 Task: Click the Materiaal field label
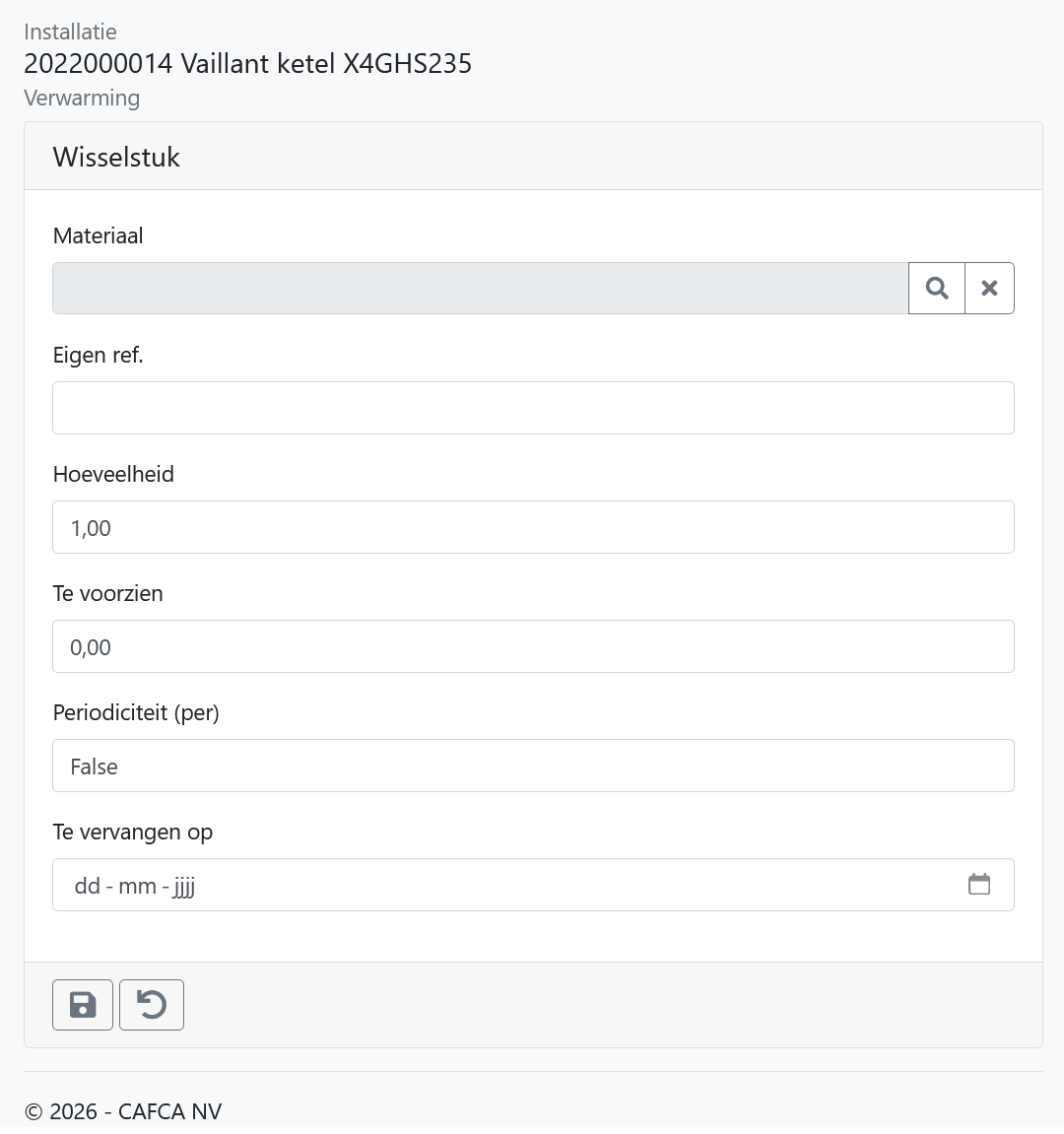(98, 235)
